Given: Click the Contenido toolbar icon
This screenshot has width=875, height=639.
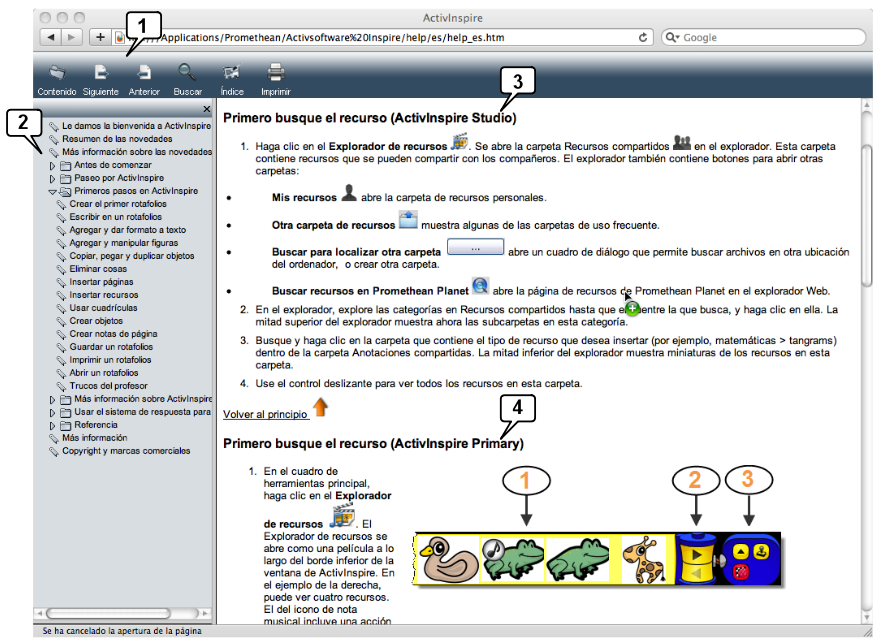Looking at the screenshot, I should tap(57, 73).
